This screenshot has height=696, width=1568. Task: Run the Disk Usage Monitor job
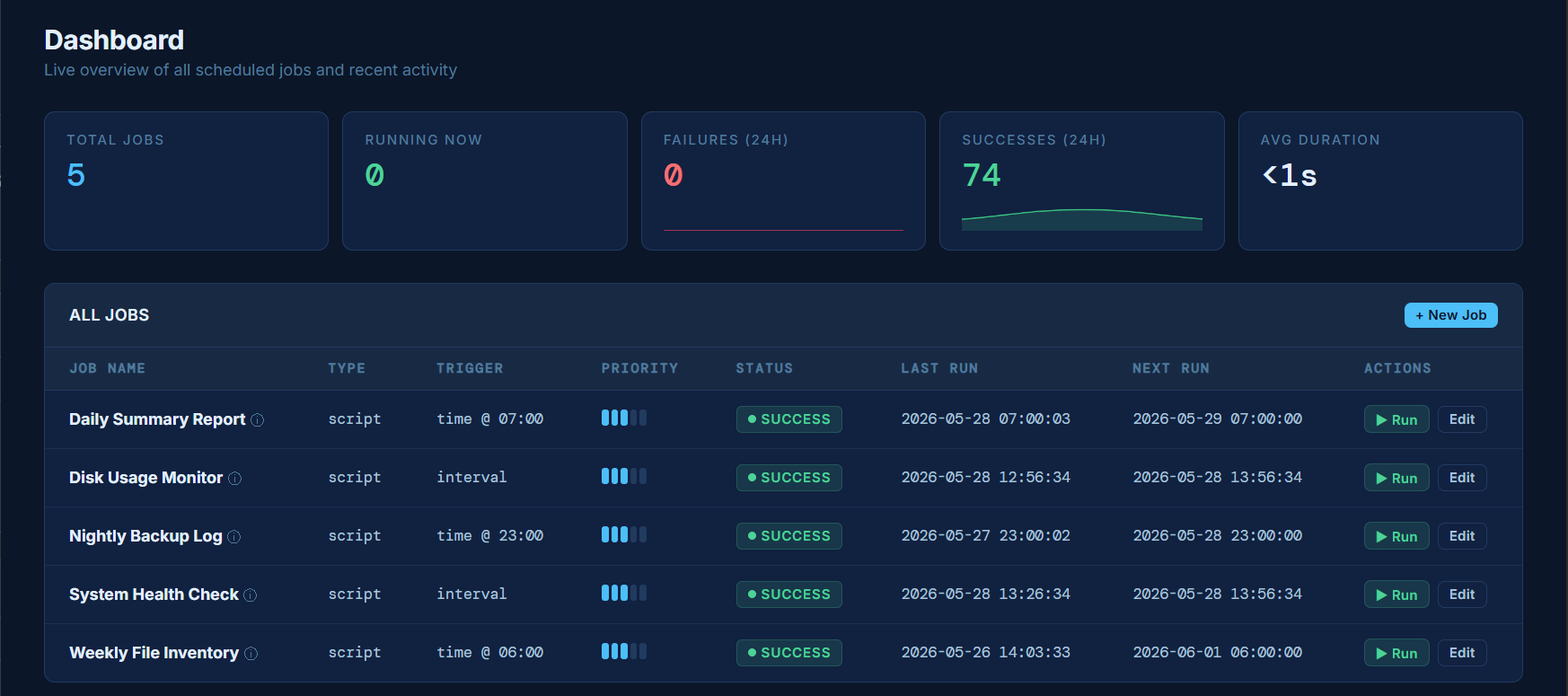1396,478
